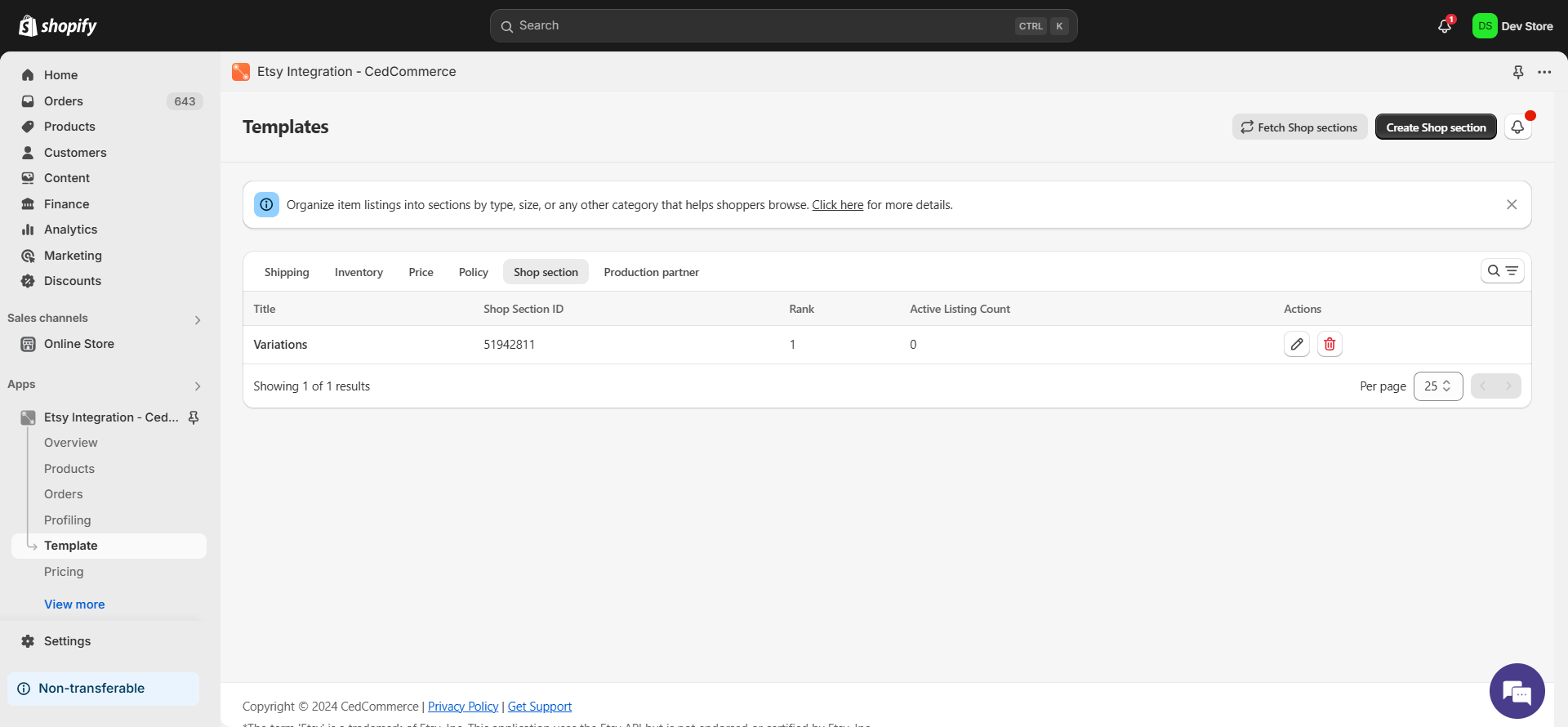Open search and filter for templates
Viewport: 1568px width, 727px height.
[1503, 271]
